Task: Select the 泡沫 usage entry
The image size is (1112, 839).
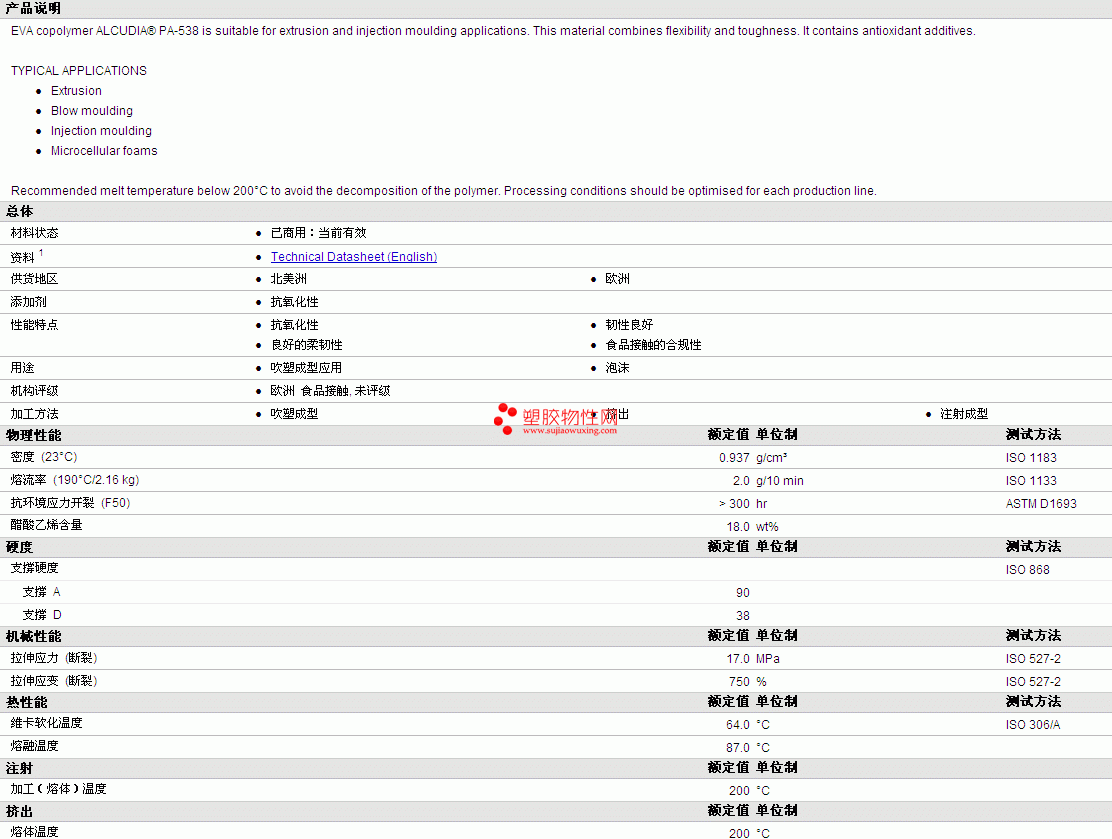Action: [x=617, y=367]
